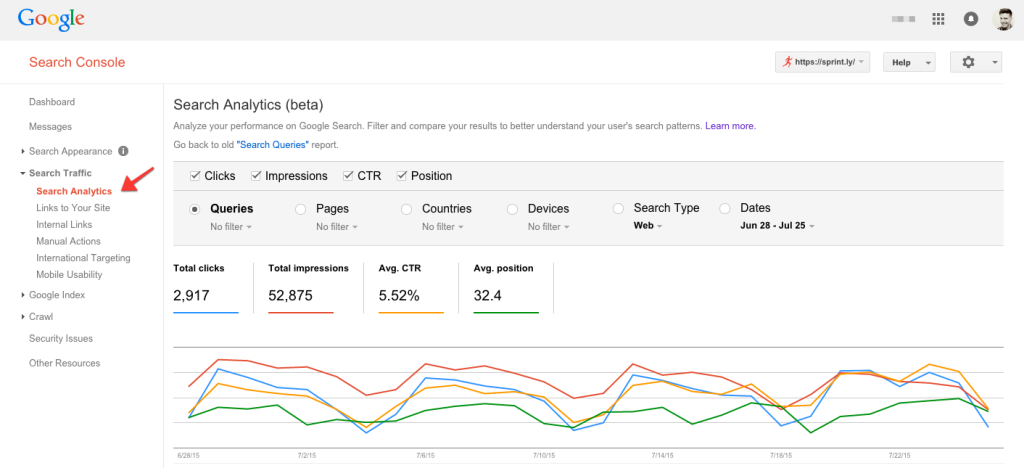The height and width of the screenshot is (468, 1024).
Task: Open the account profile avatar
Action: (x=1003, y=19)
